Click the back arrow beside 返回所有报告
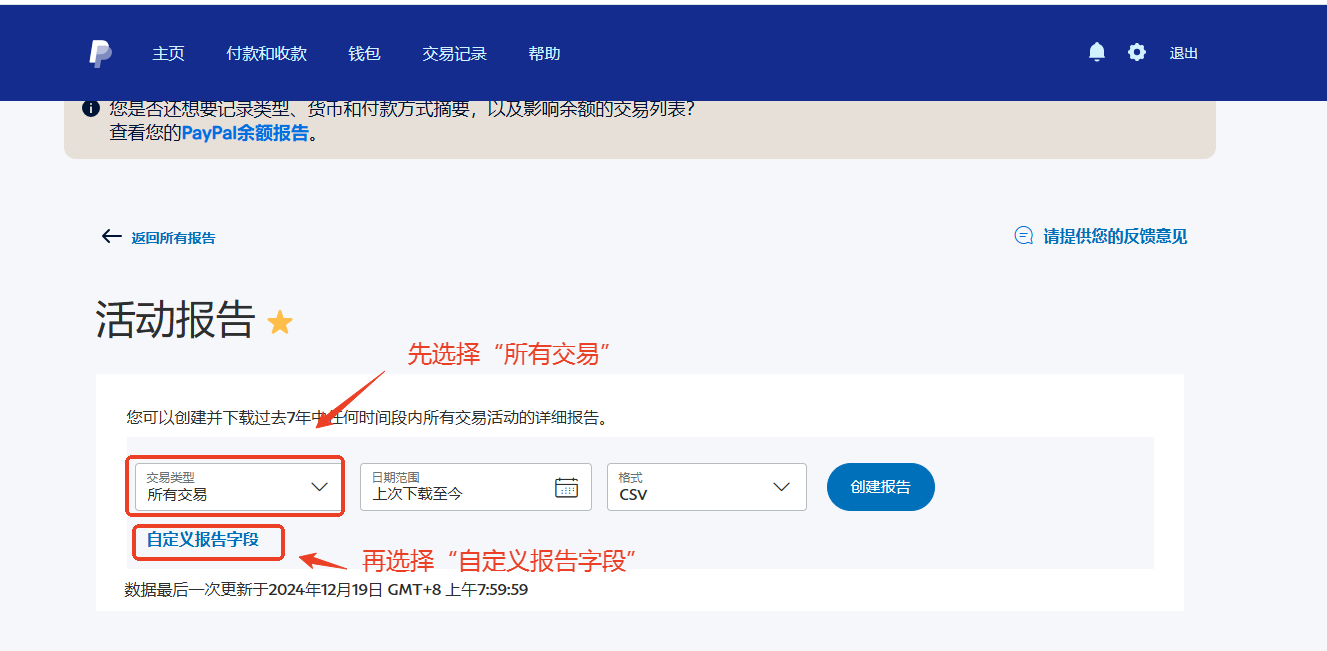The image size is (1327, 651). pyautogui.click(x=111, y=237)
